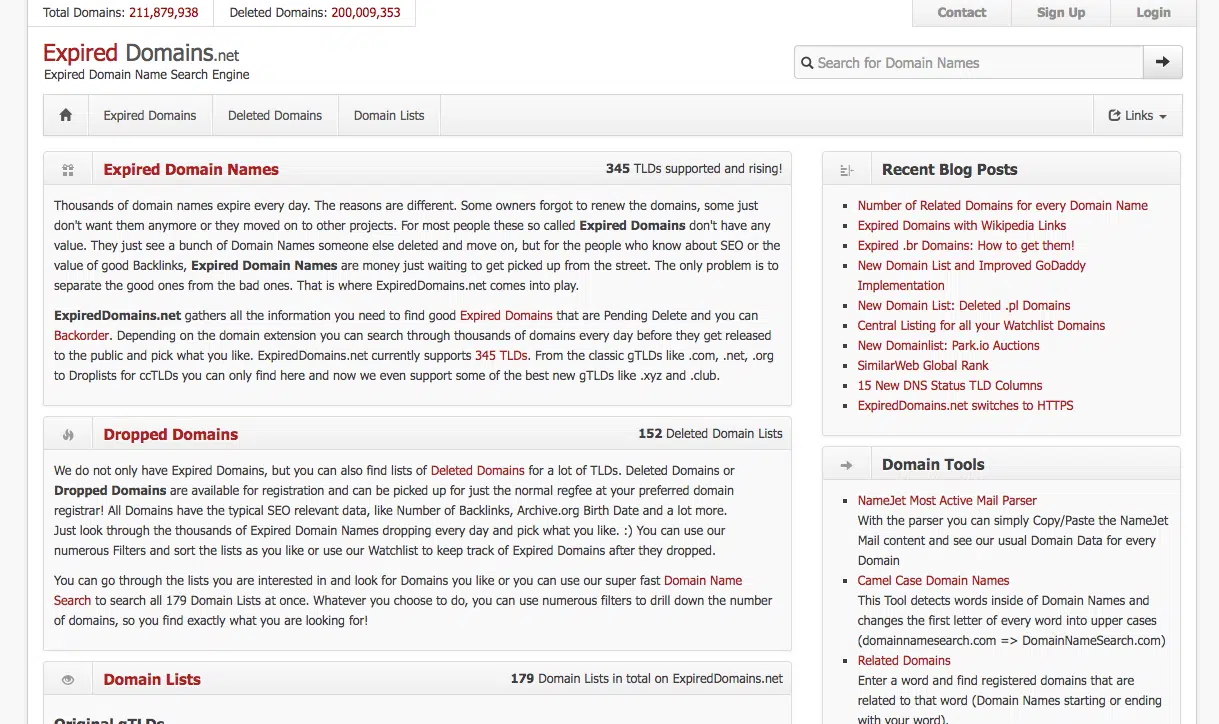Click the Expired Domain Names panel icon

(68, 170)
